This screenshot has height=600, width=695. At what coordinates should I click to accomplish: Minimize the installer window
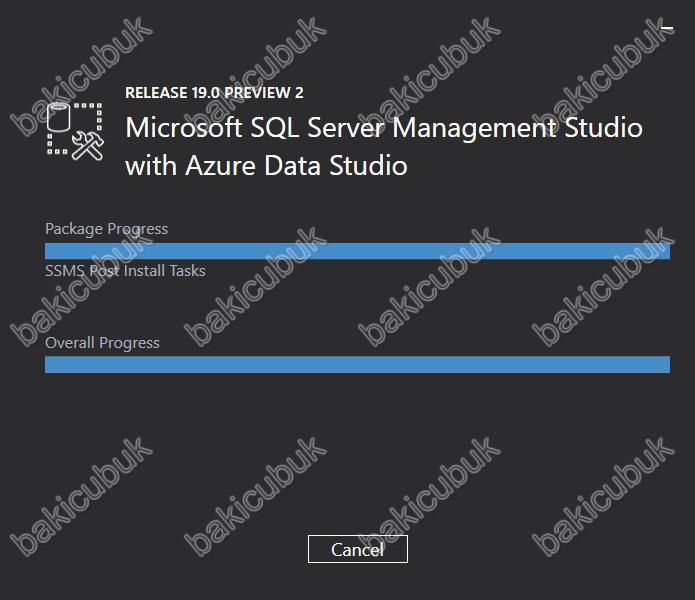[x=667, y=28]
